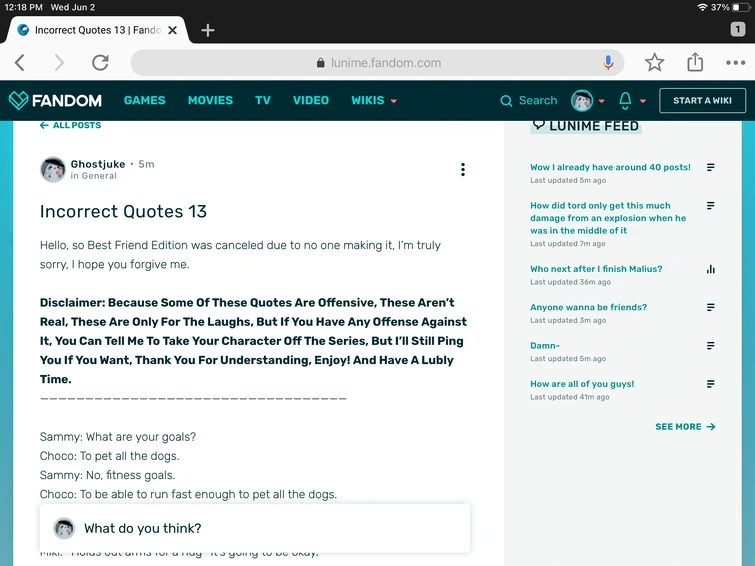Image resolution: width=755 pixels, height=566 pixels.
Task: Click the 'What do you think?' reply box
Action: 255,528
